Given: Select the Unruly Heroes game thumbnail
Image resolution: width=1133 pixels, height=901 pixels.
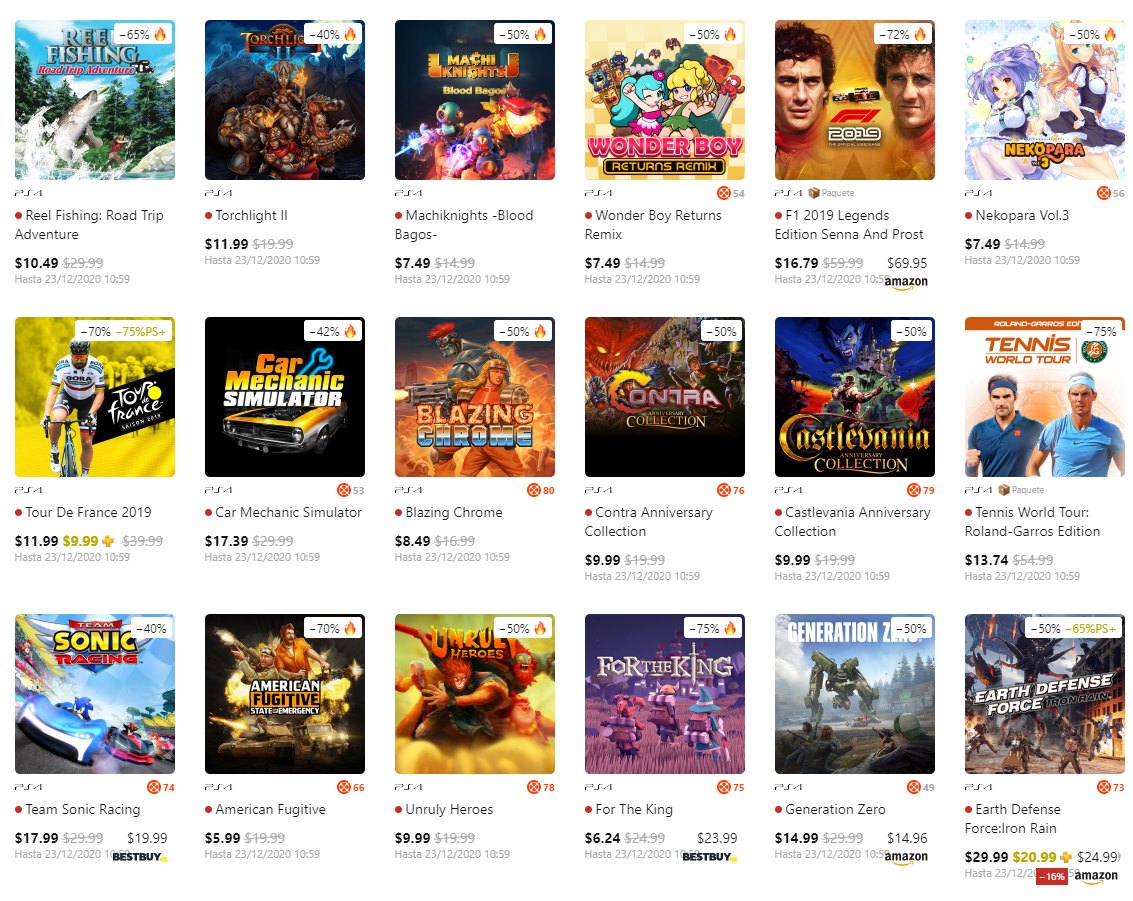Looking at the screenshot, I should (475, 694).
